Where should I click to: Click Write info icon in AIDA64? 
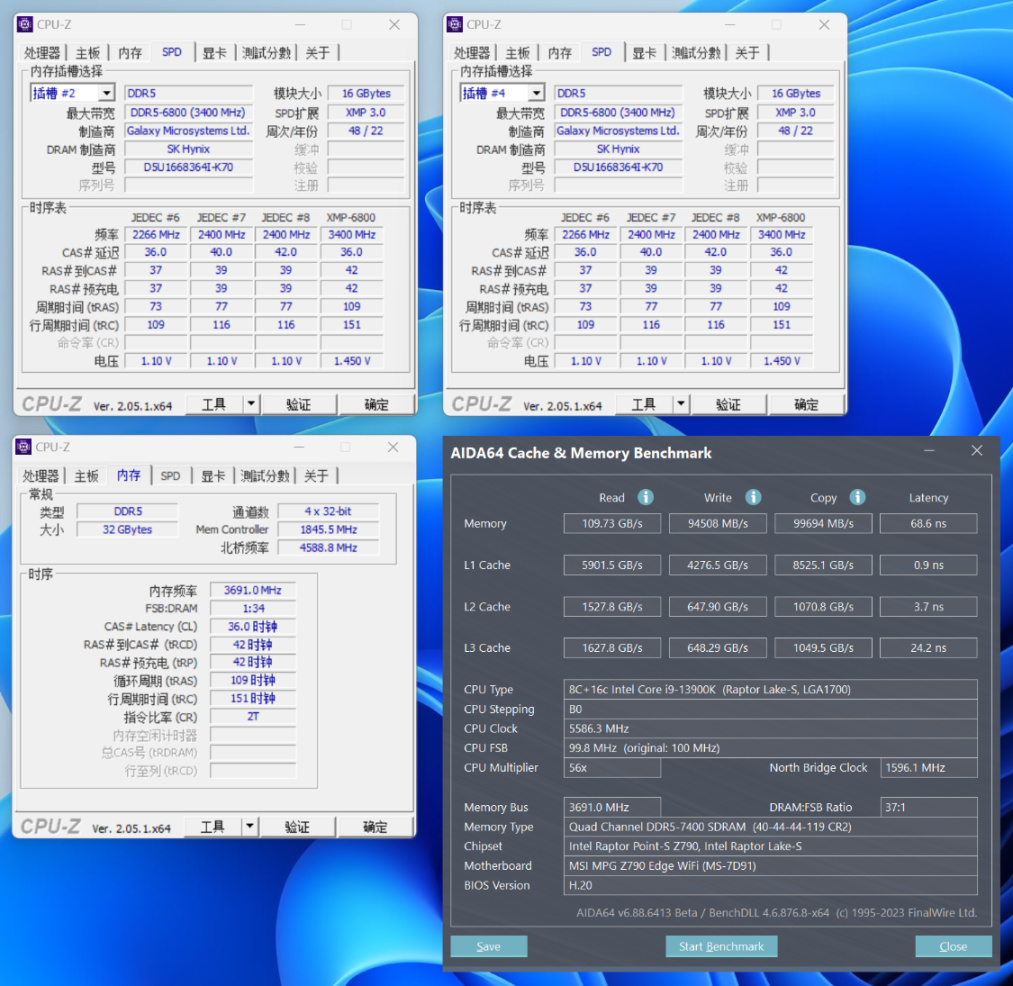click(x=753, y=497)
